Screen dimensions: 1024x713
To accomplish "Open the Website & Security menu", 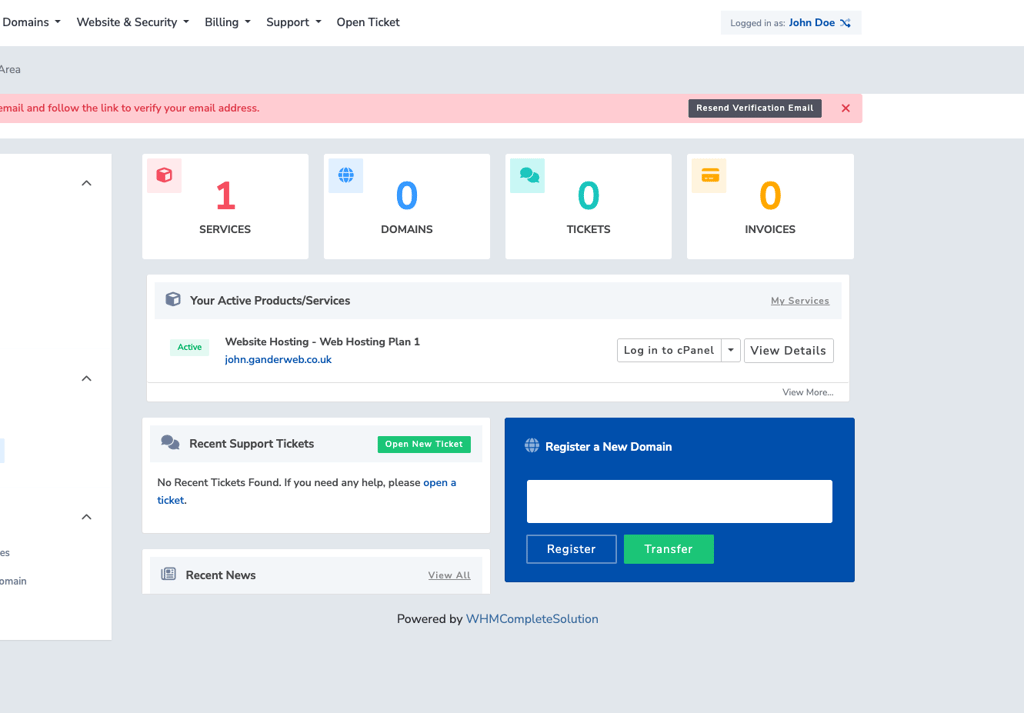I will tap(133, 22).
